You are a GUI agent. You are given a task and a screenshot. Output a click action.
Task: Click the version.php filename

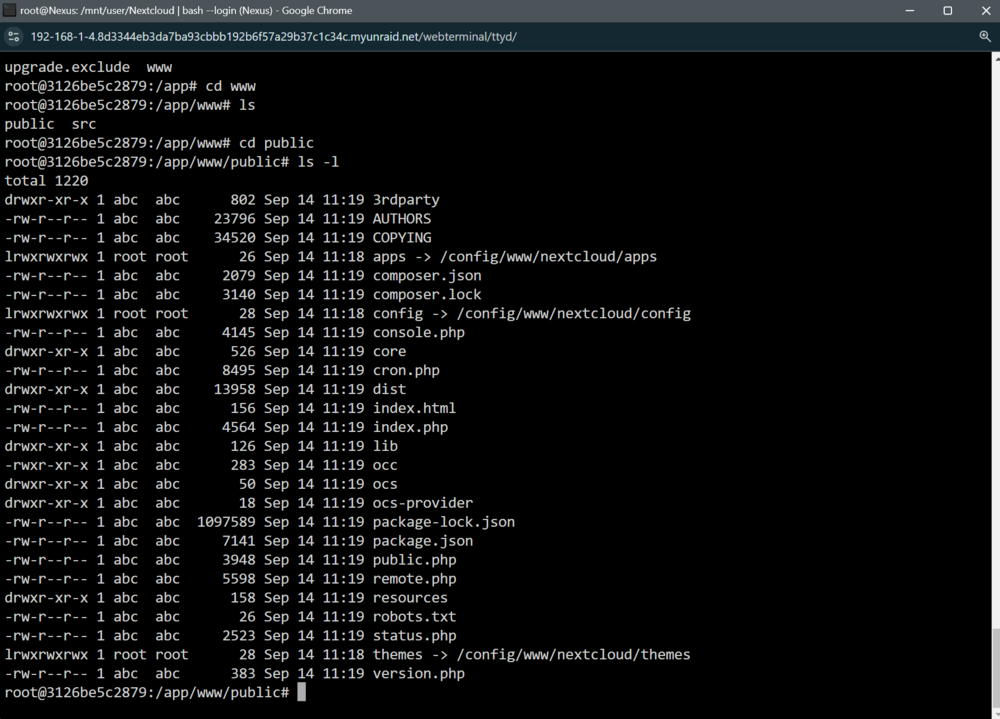[x=418, y=674]
